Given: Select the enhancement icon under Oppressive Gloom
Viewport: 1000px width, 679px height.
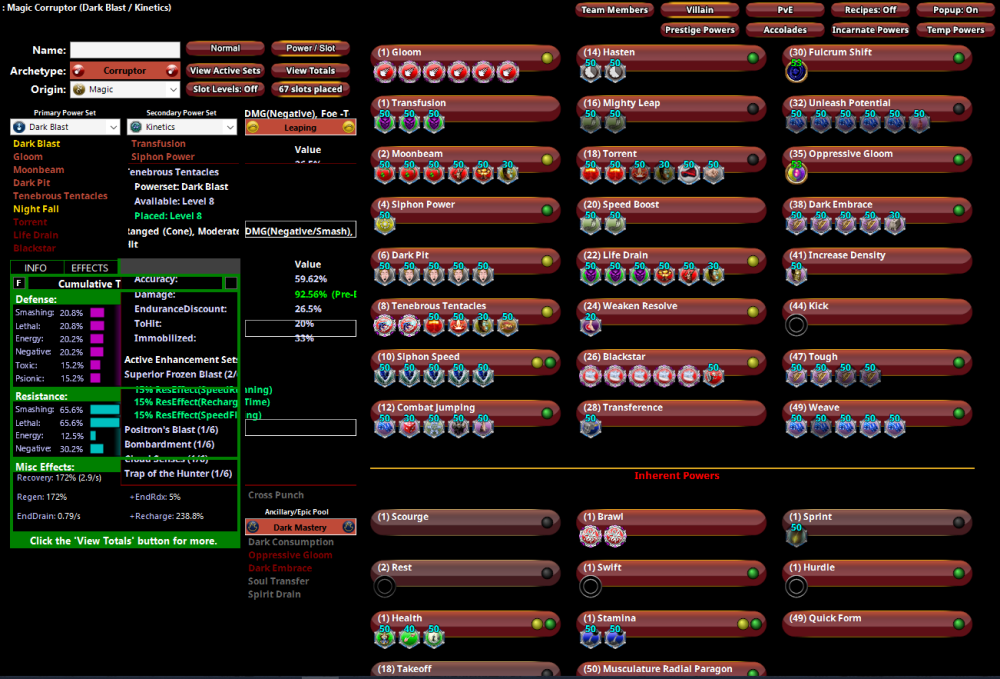Looking at the screenshot, I should [x=797, y=173].
